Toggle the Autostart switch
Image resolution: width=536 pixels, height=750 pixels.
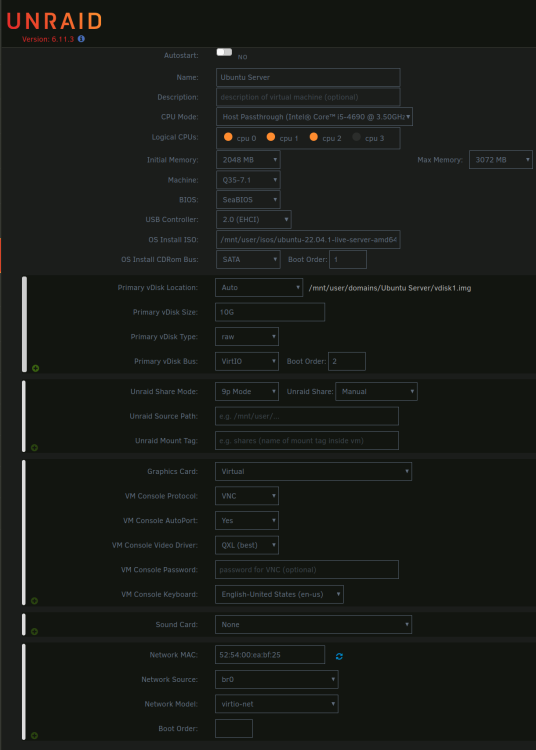(x=224, y=52)
